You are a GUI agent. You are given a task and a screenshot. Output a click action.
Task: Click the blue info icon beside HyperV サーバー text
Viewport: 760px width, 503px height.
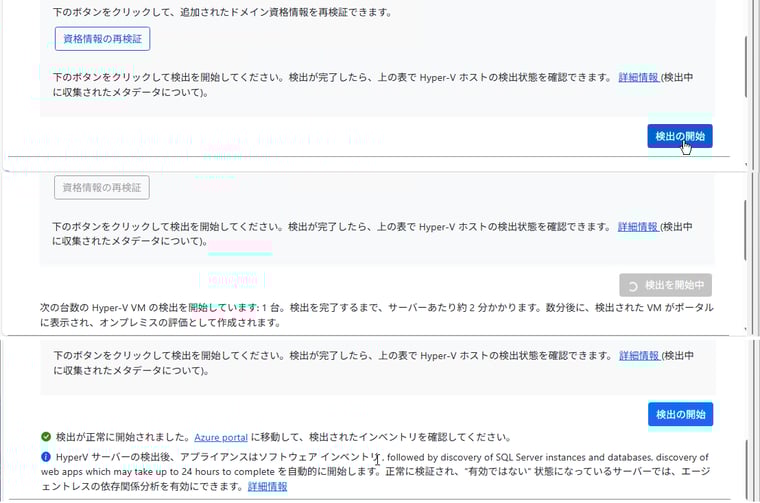pos(46,456)
